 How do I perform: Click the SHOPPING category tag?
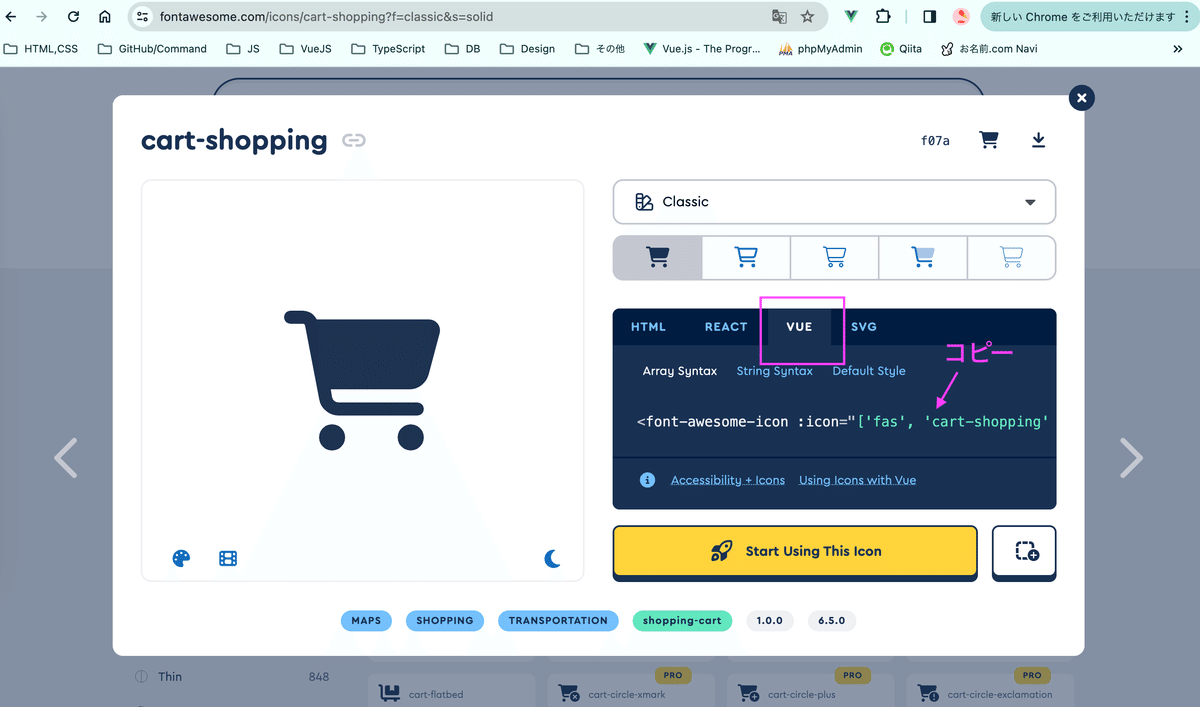(x=445, y=621)
